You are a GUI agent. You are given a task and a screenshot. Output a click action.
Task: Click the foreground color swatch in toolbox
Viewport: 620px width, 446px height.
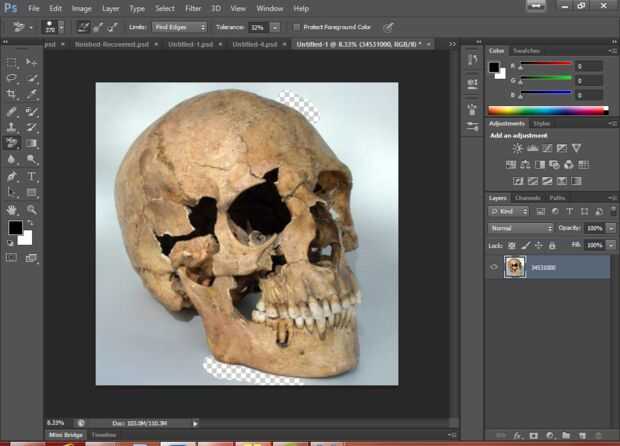click(15, 228)
